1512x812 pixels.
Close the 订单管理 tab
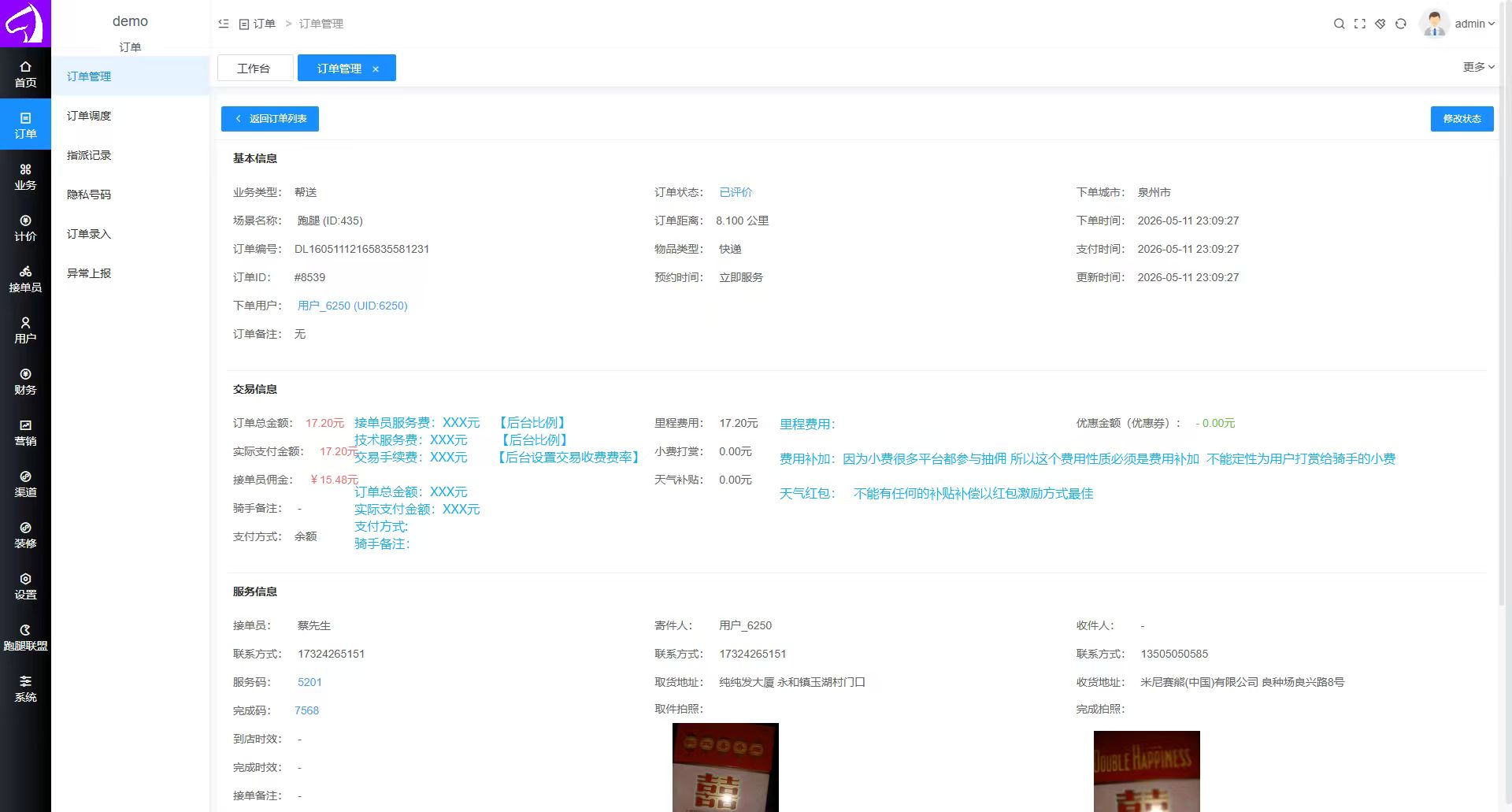(376, 69)
